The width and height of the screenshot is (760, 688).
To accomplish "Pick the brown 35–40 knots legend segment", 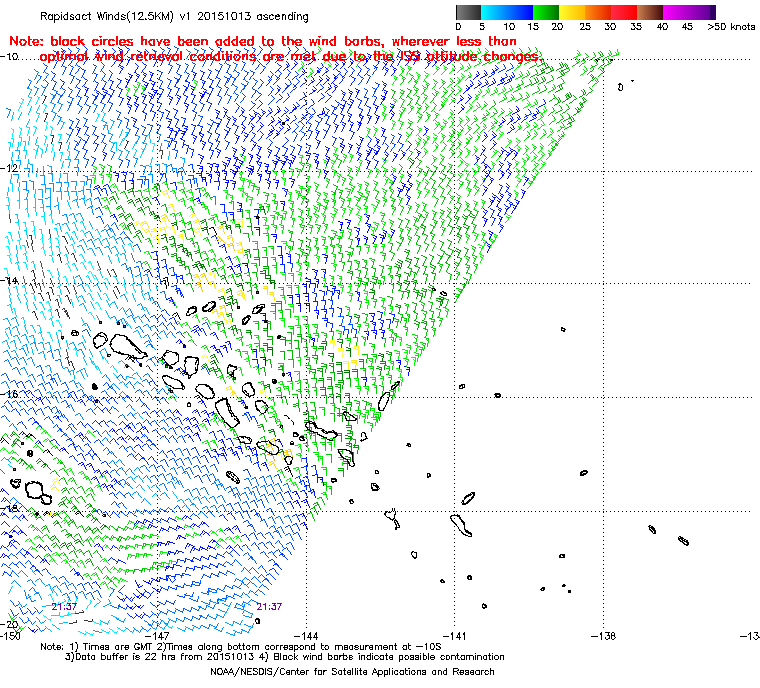I will (x=650, y=12).
